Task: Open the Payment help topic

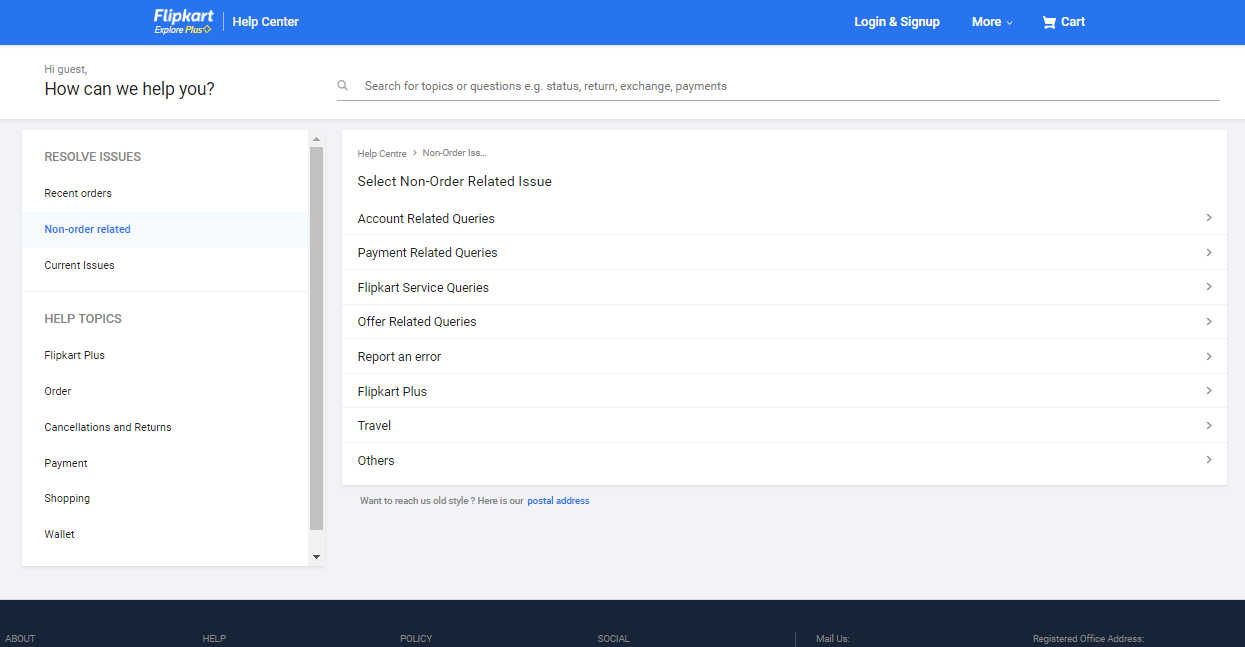Action: pos(66,463)
